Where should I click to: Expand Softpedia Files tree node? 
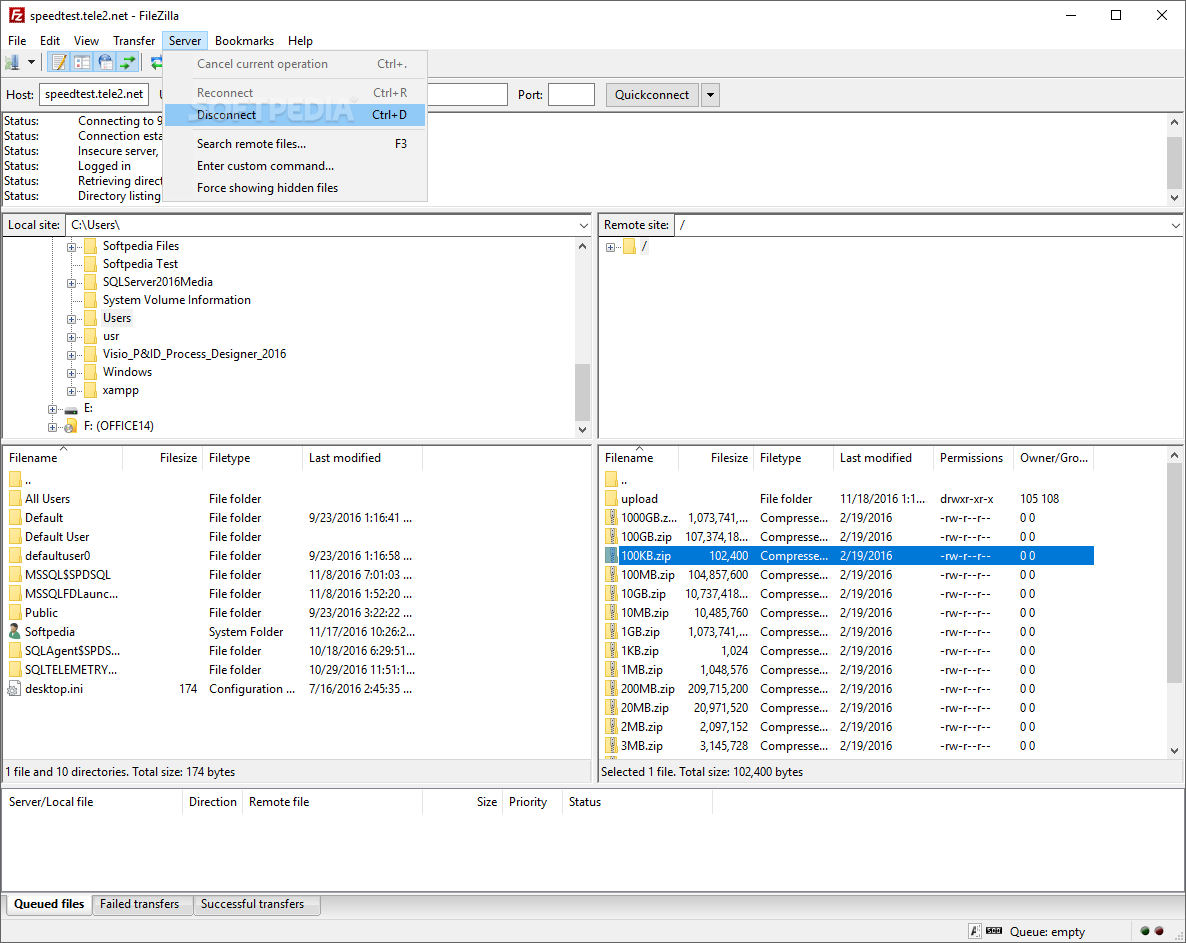71,247
